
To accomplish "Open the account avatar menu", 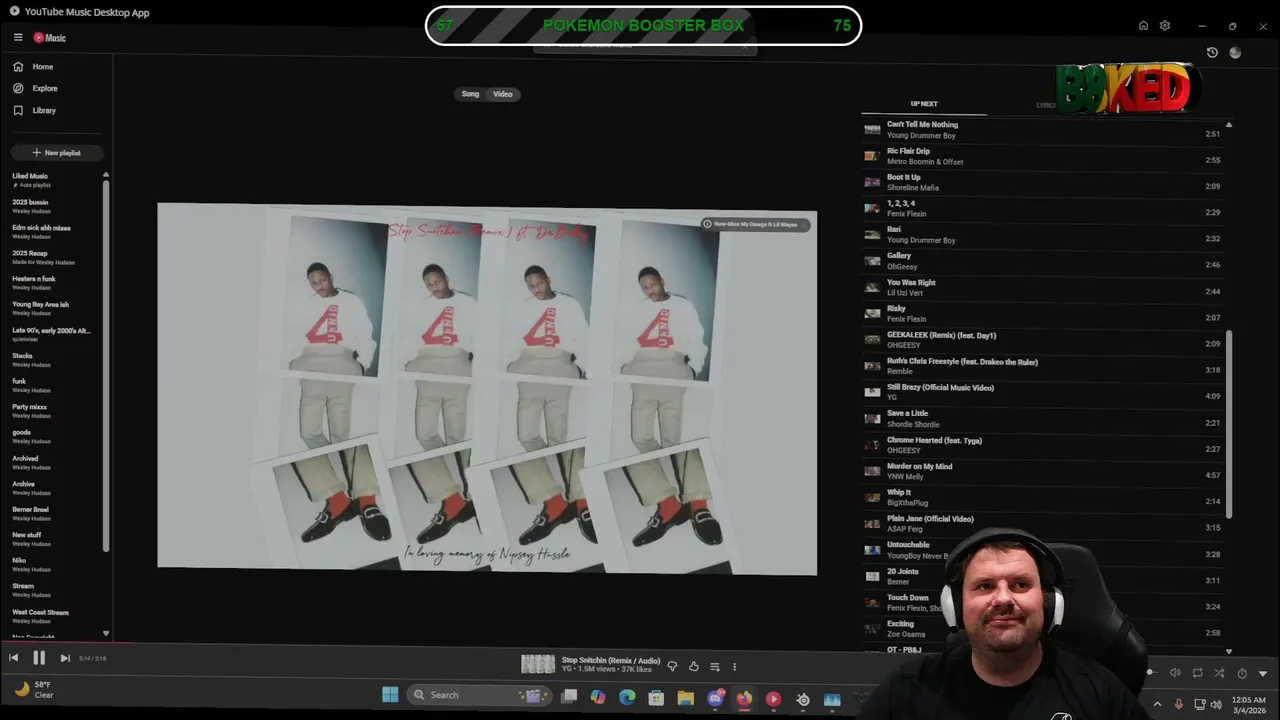I will (1235, 52).
